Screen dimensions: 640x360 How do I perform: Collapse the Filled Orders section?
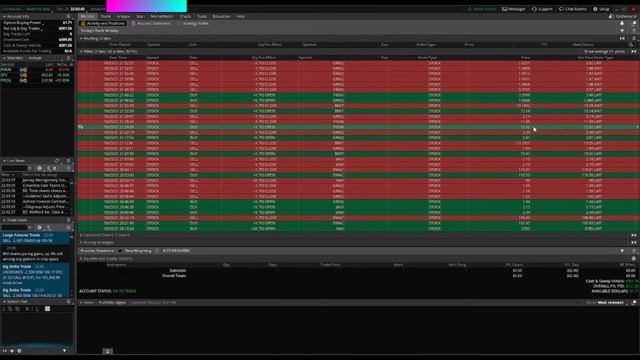(x=81, y=52)
